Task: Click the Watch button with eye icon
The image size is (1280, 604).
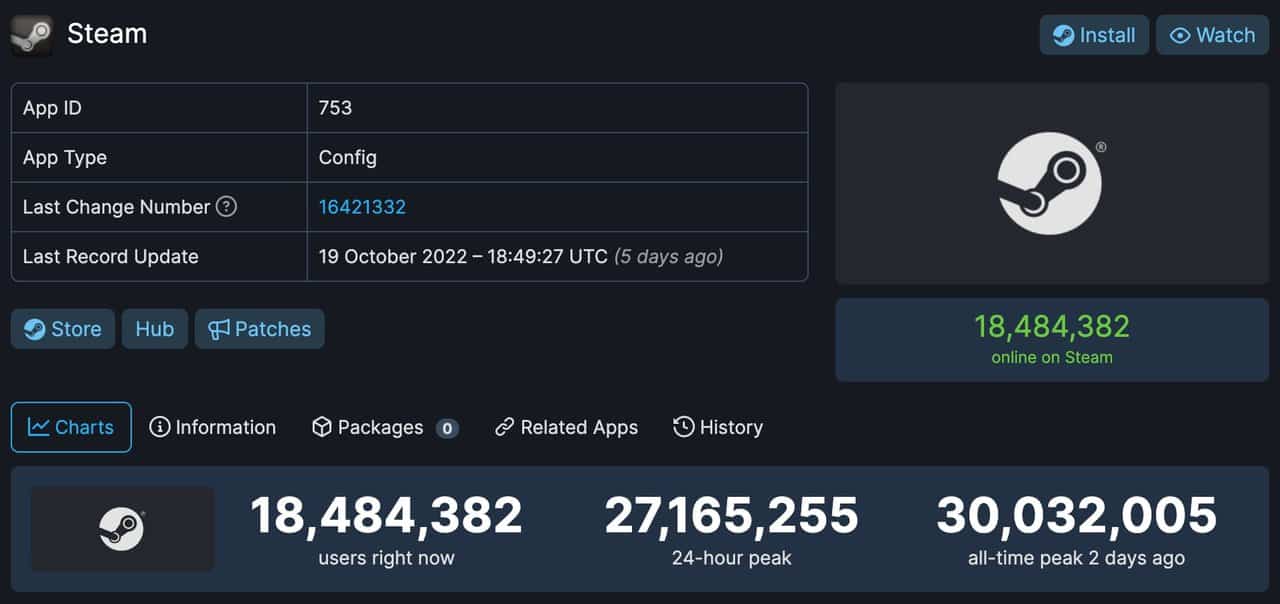Action: tap(1212, 35)
